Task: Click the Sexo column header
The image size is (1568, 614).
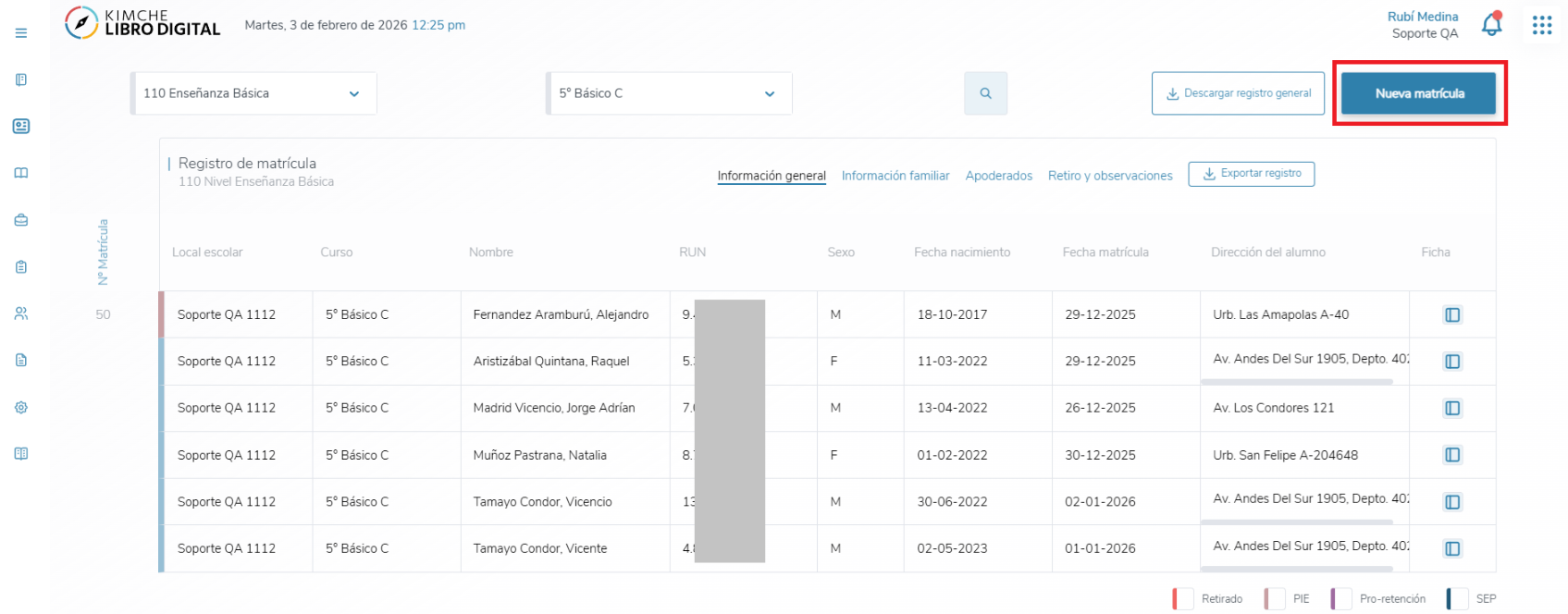Action: coord(841,252)
